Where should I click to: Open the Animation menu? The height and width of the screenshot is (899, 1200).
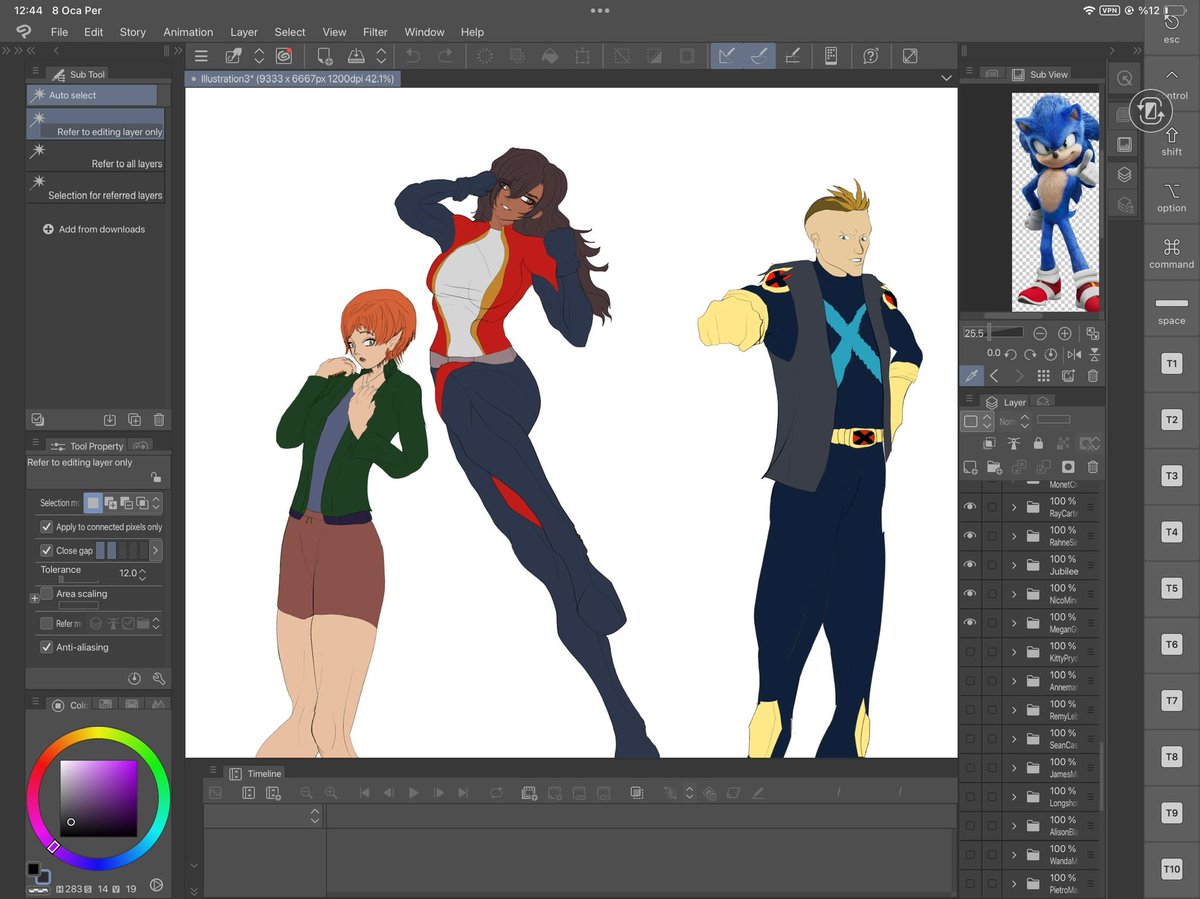(x=188, y=32)
